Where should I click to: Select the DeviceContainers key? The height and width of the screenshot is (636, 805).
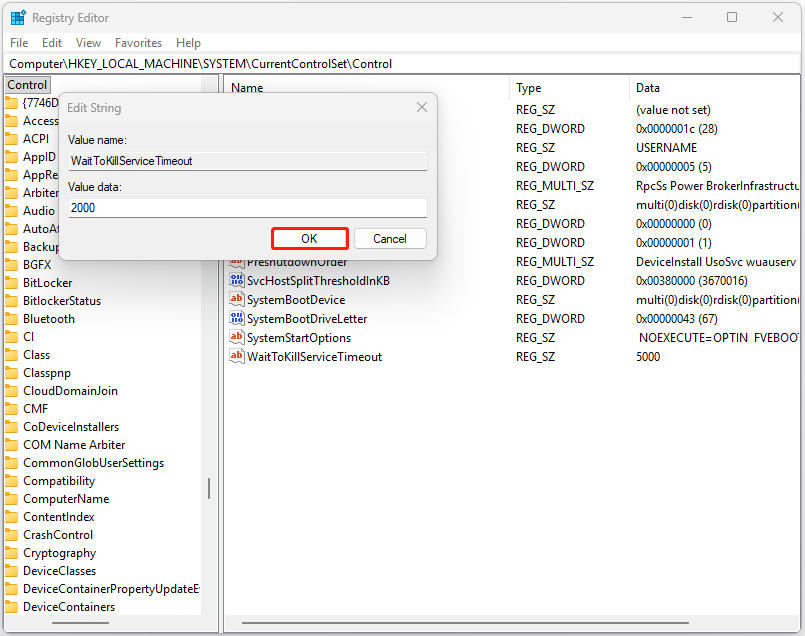click(x=69, y=607)
